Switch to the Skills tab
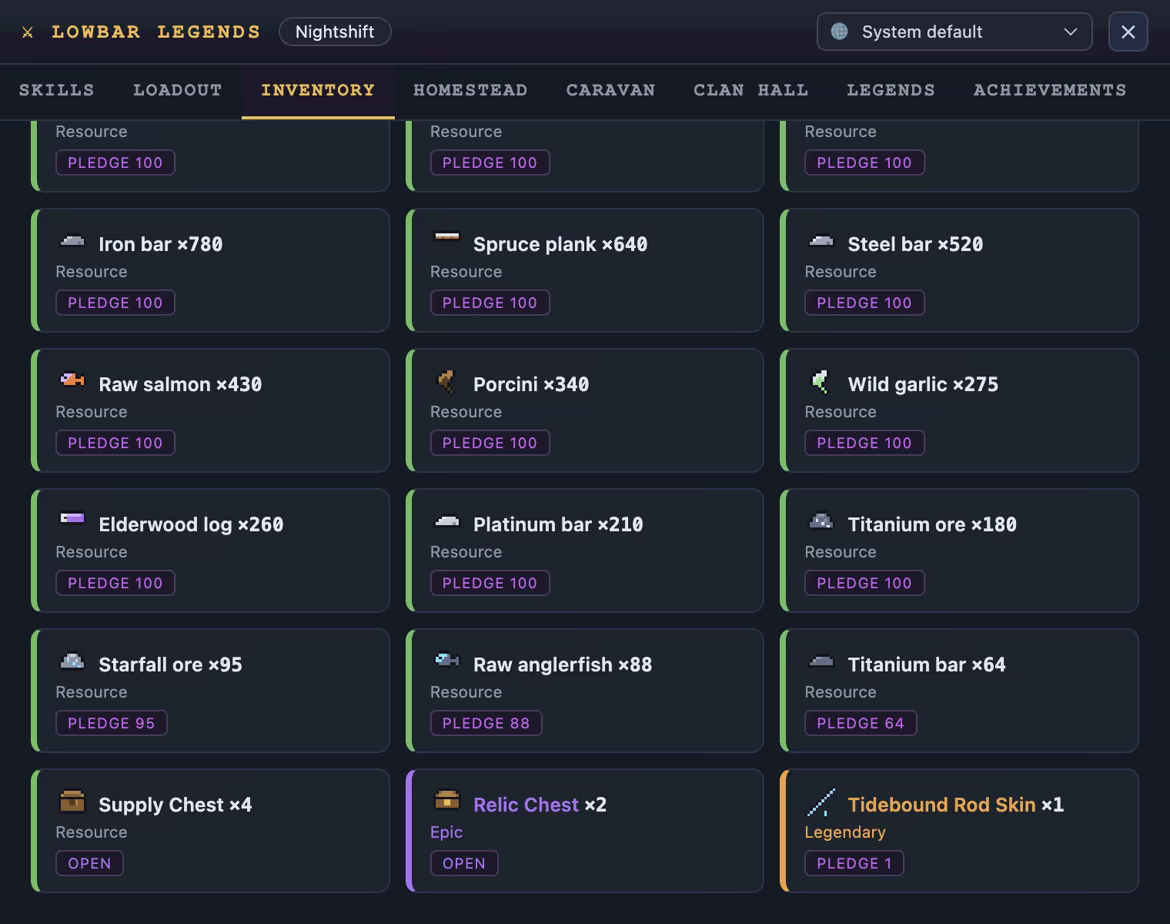This screenshot has height=924, width=1170. [57, 90]
